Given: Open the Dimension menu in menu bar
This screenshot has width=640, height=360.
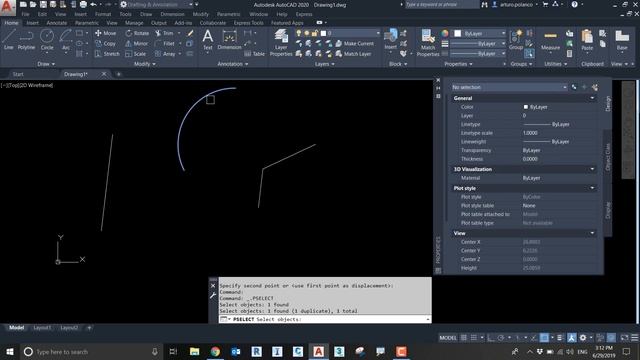Looking at the screenshot, I should coord(172,14).
